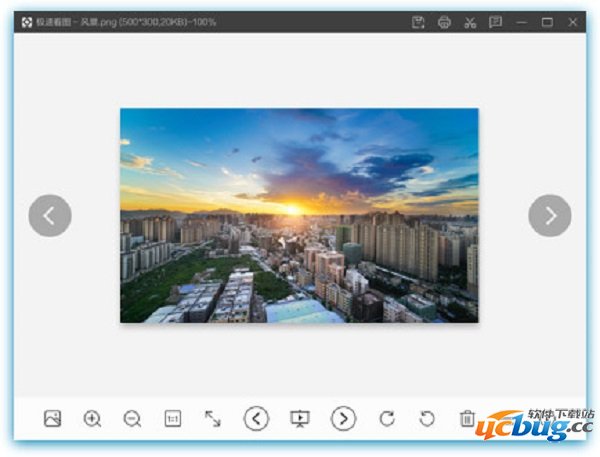Click the cityscape sunset photo

[299, 215]
